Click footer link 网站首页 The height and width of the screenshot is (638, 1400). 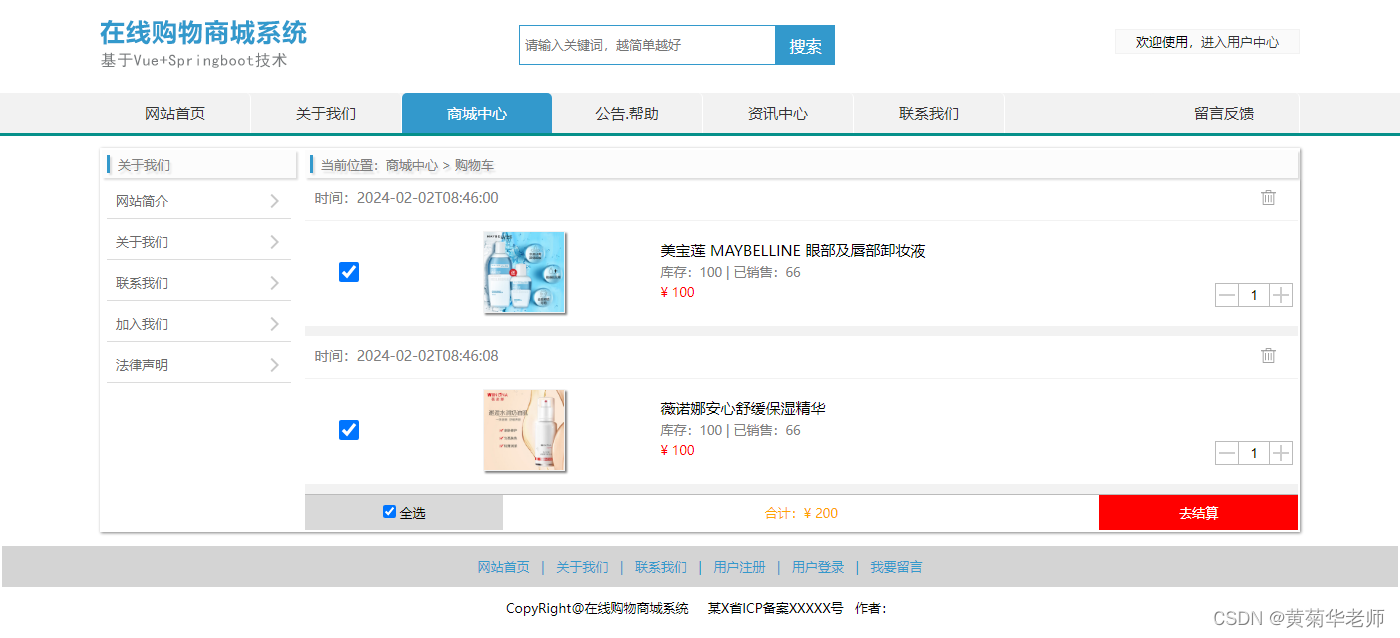coord(503,567)
